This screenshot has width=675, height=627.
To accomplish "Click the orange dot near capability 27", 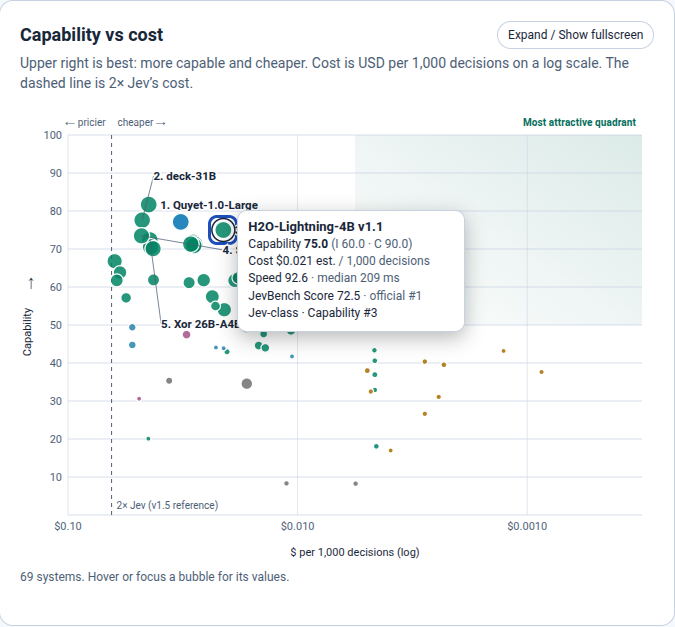I will tap(425, 414).
